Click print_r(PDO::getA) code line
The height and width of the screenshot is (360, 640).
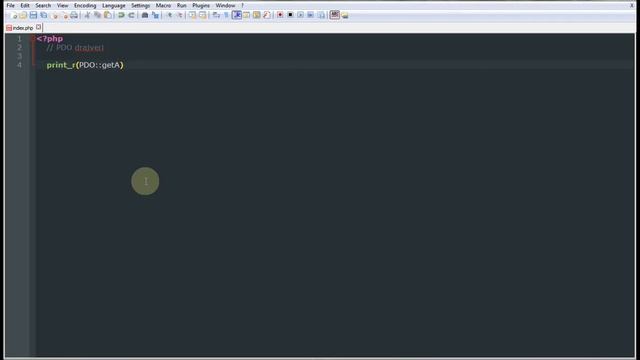pyautogui.click(x=85, y=65)
